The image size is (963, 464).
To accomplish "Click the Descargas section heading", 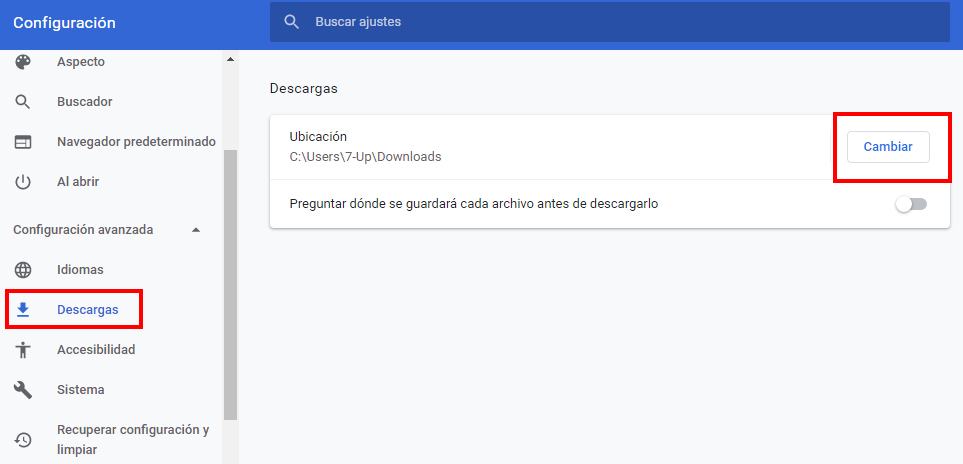I will [303, 88].
